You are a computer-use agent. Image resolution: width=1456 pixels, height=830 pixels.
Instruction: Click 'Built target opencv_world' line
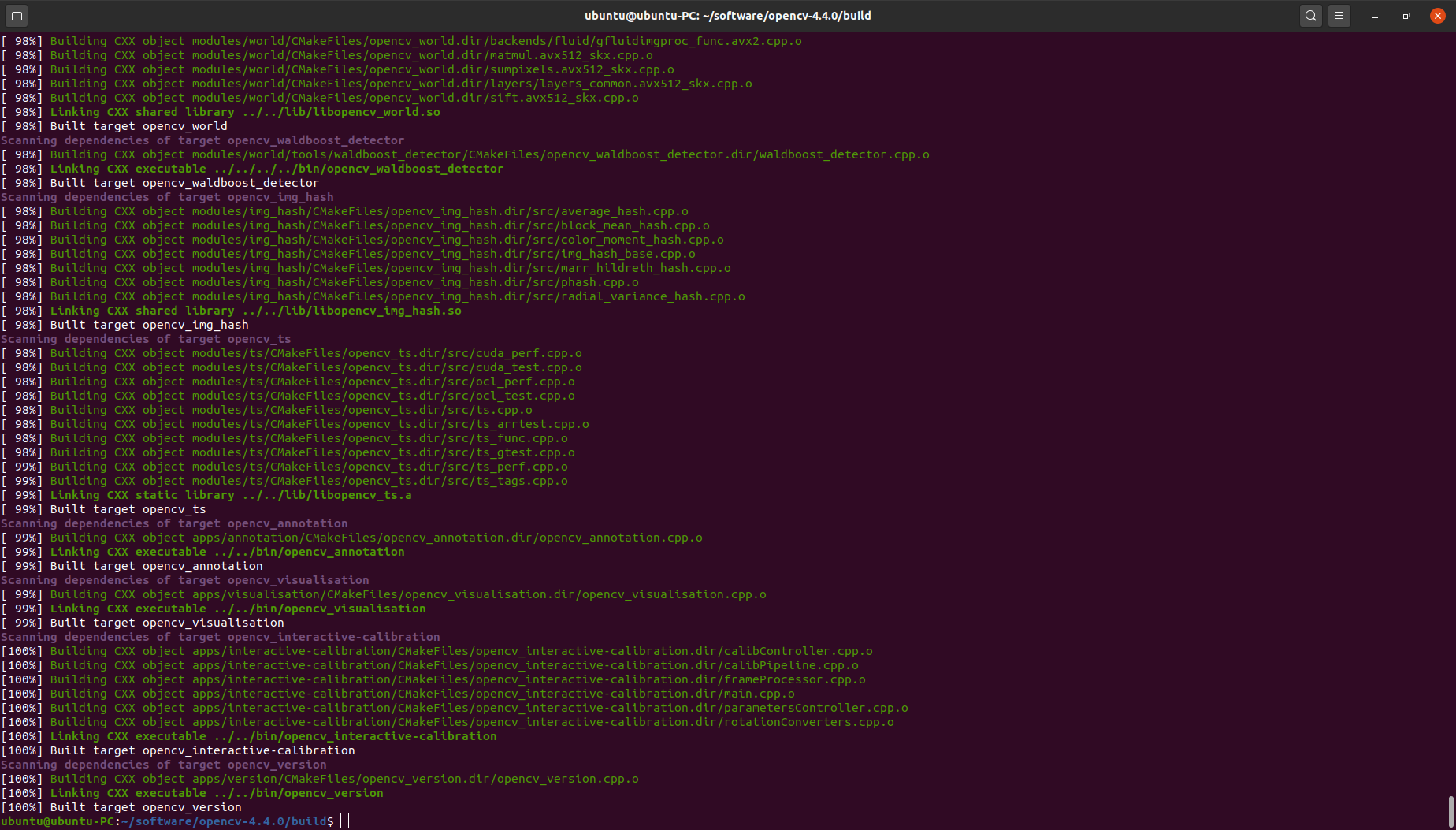[x=114, y=126]
